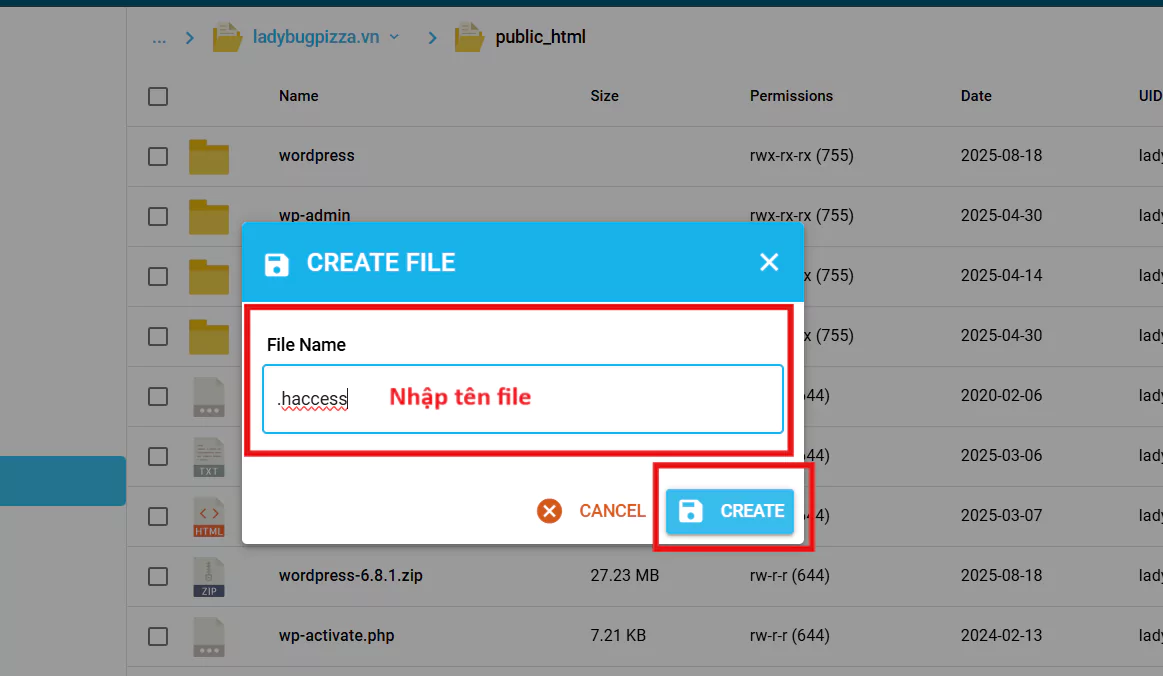Screen dimensions: 1163x676
Task: Close the CREATE FILE dialog
Action: [769, 262]
